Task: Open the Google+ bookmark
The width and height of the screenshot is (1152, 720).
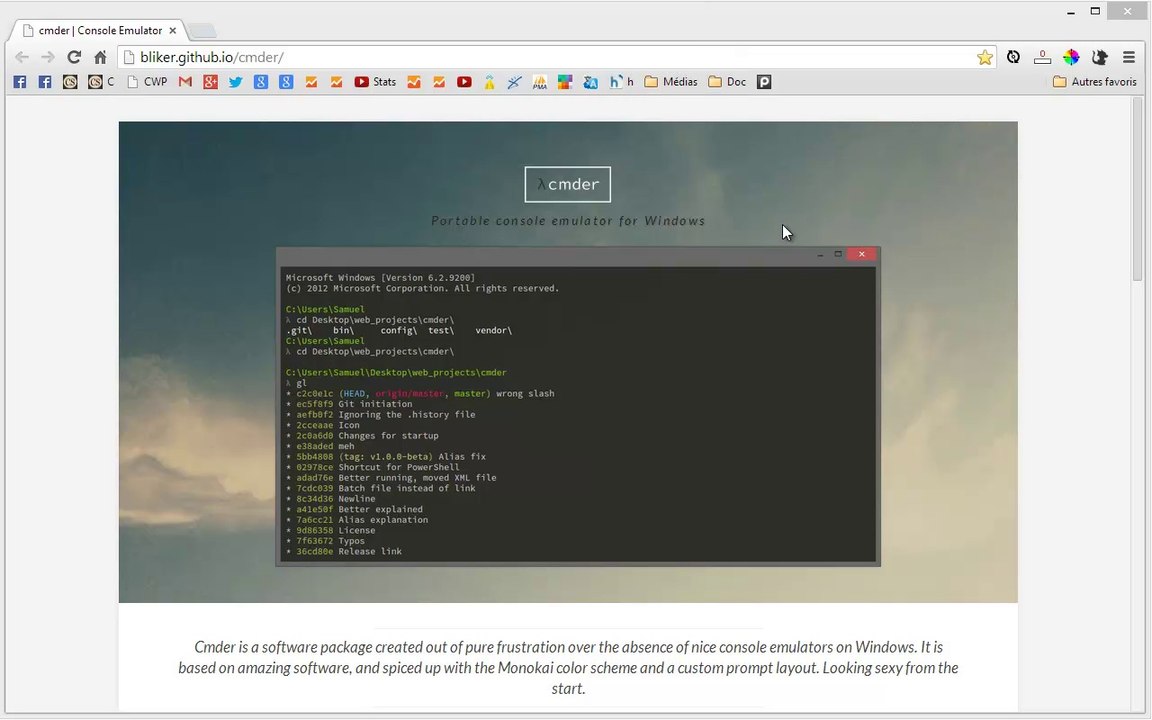Action: (211, 82)
